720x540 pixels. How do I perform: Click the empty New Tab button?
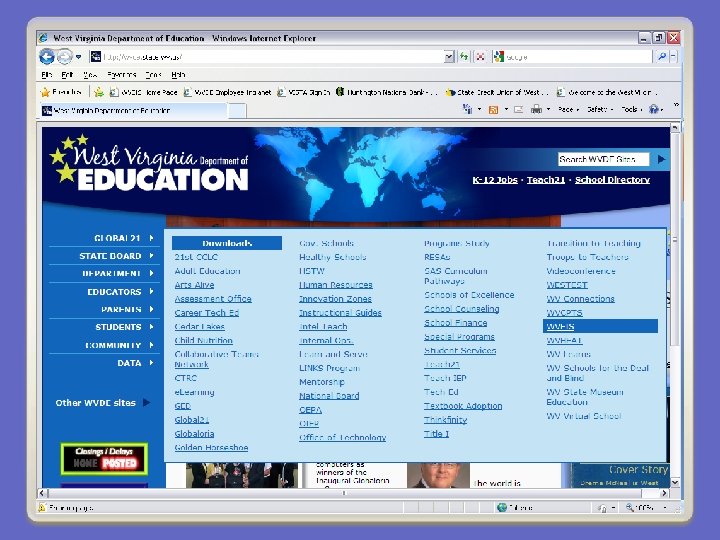click(237, 111)
